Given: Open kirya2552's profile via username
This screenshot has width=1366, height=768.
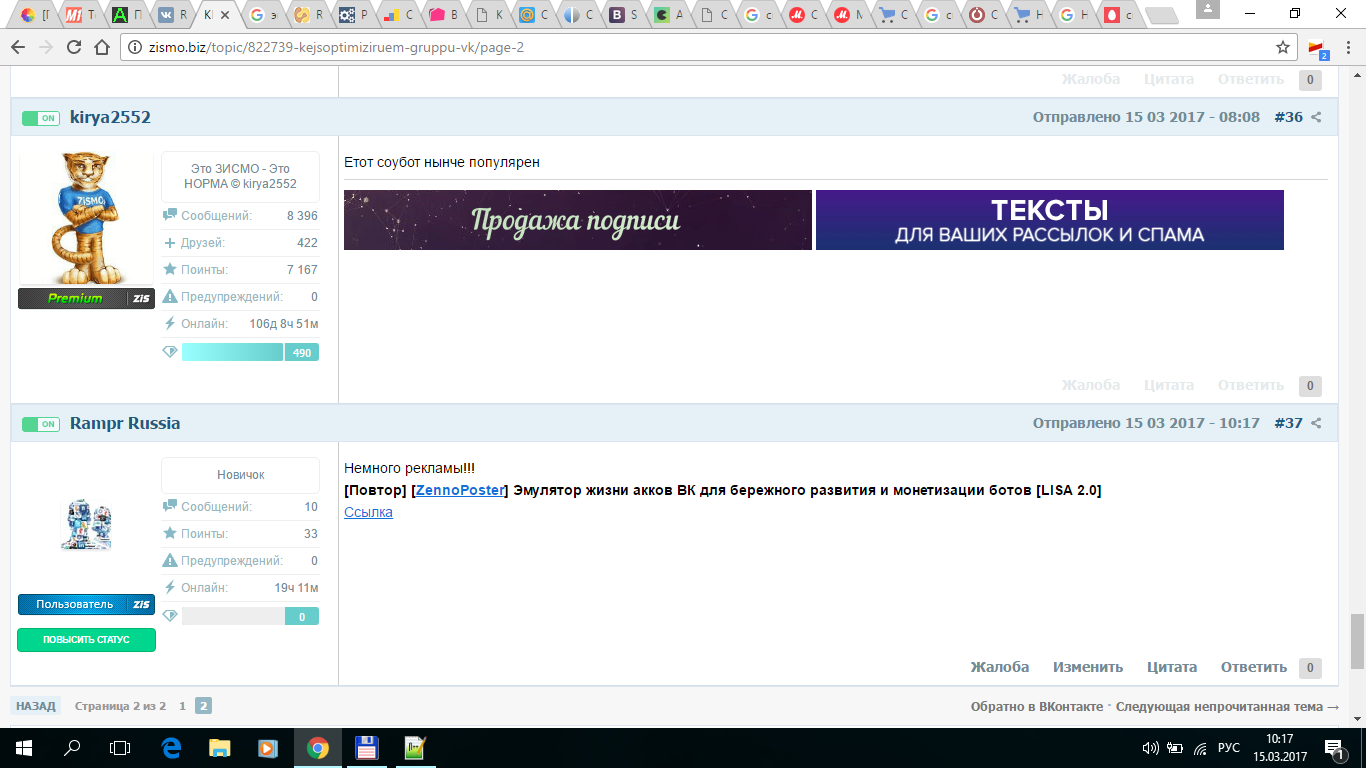Looking at the screenshot, I should [x=110, y=117].
